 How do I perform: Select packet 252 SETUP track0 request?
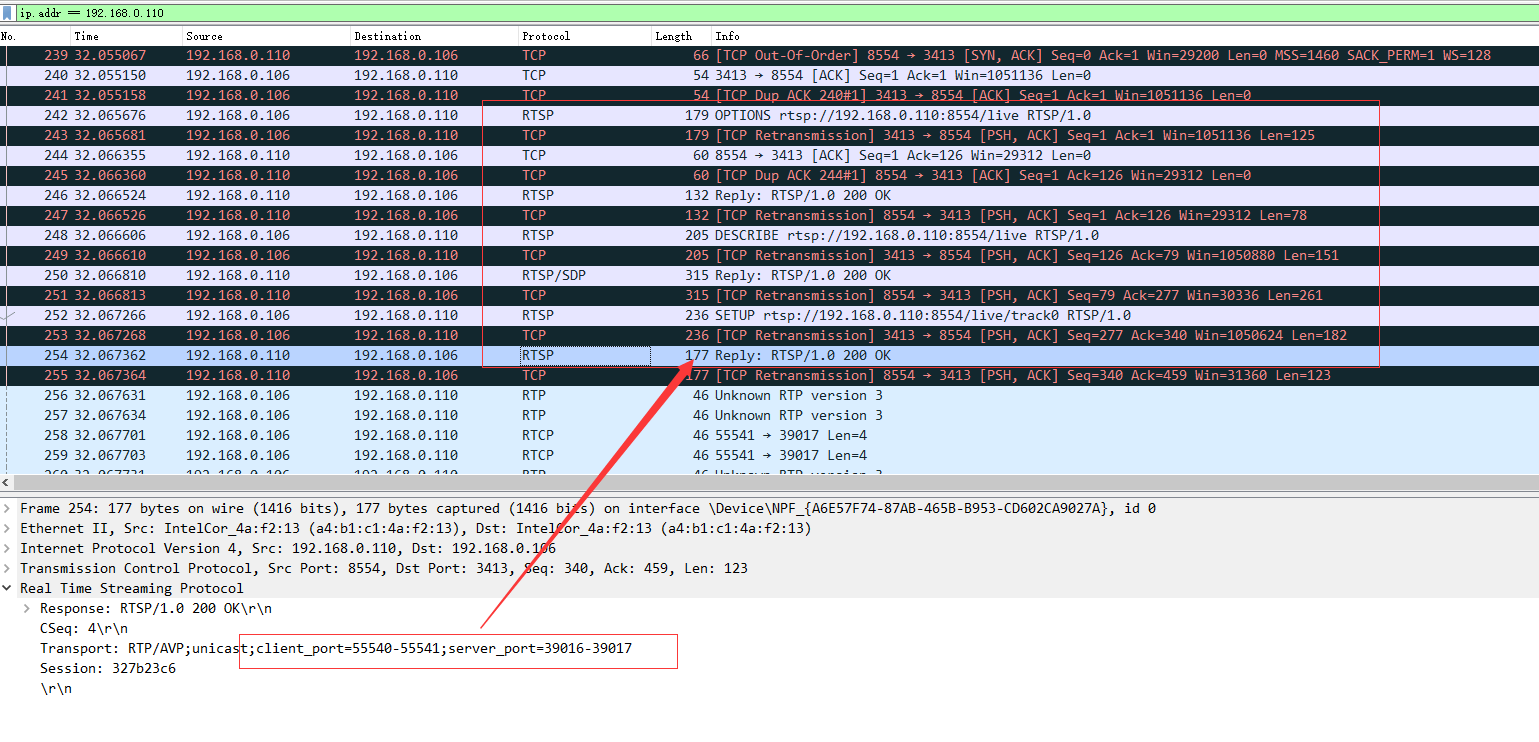pyautogui.click(x=769, y=315)
